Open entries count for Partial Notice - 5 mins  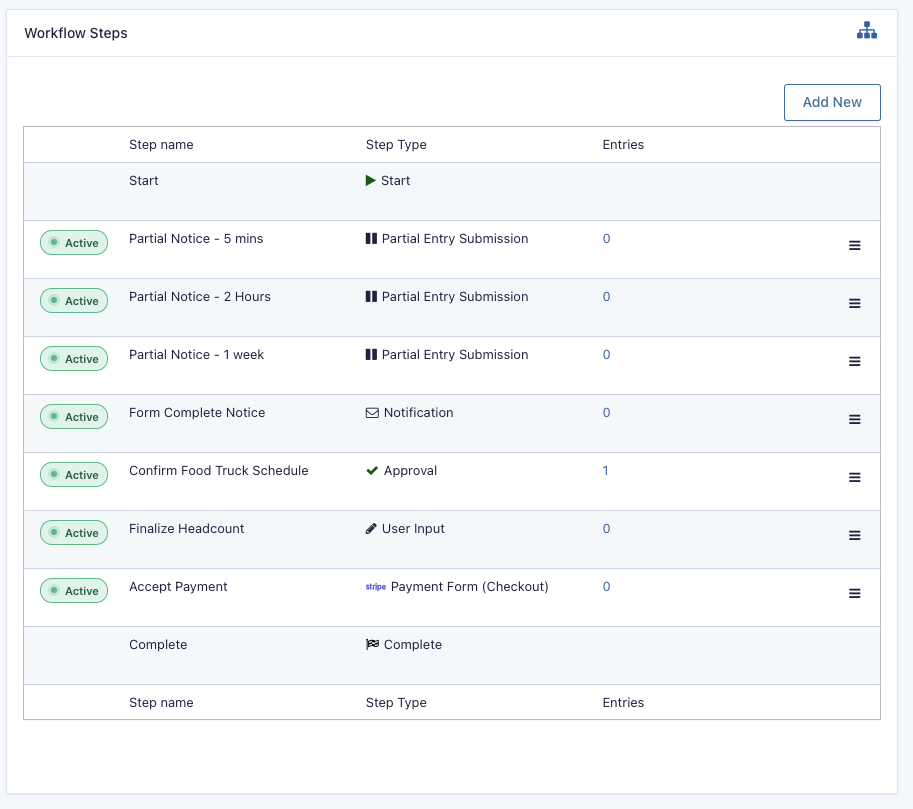[606, 238]
